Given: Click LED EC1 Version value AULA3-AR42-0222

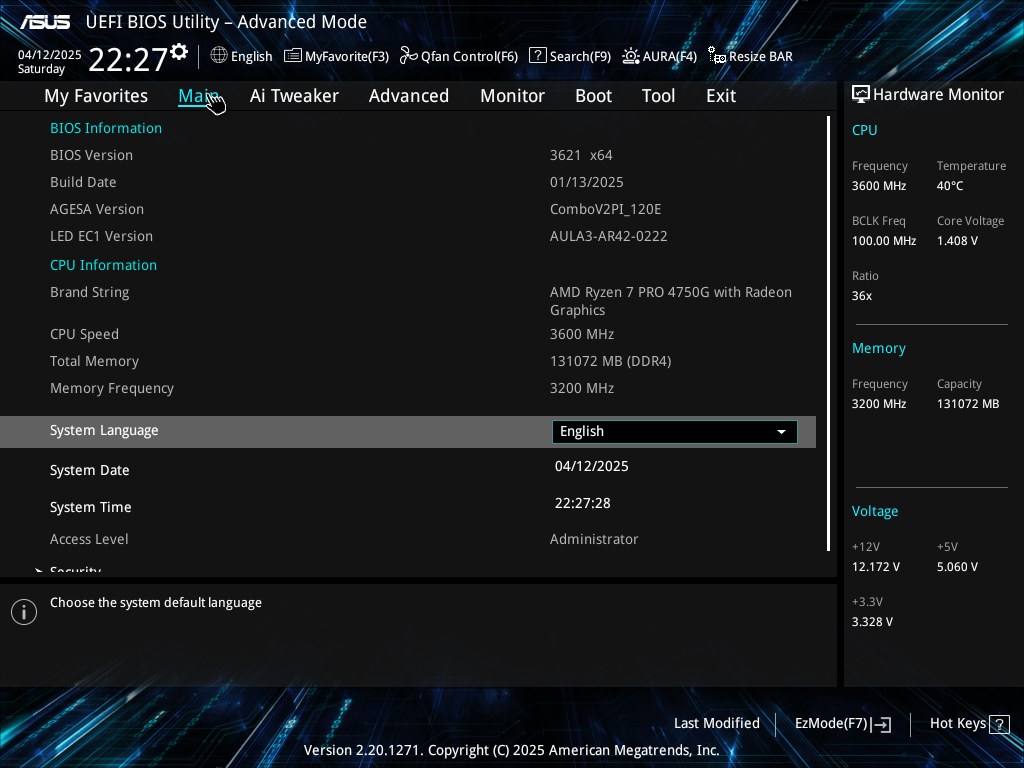Looking at the screenshot, I should [609, 236].
